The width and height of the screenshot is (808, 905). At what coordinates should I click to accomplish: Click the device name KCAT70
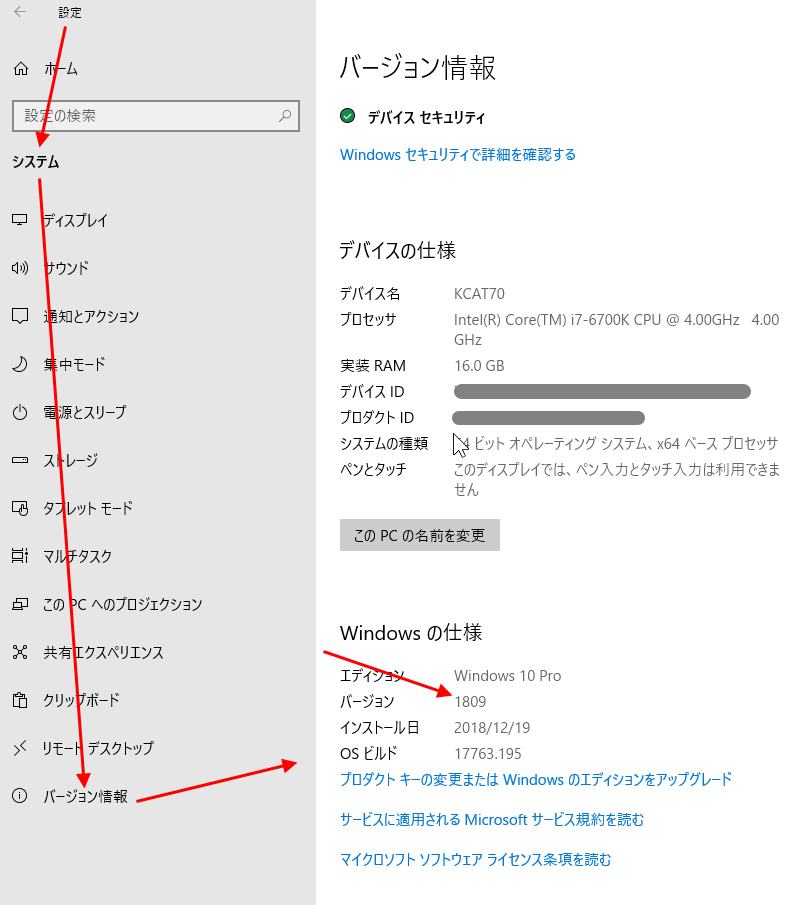click(479, 294)
